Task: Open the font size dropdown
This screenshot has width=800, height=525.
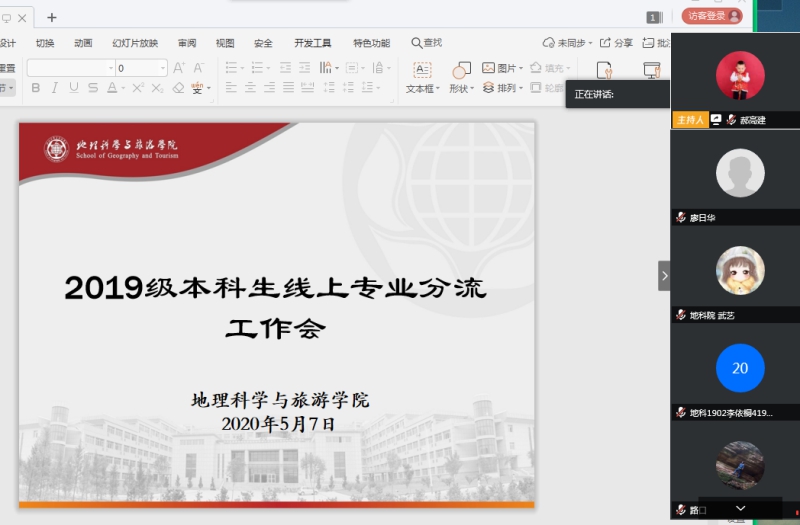Action: point(163,68)
